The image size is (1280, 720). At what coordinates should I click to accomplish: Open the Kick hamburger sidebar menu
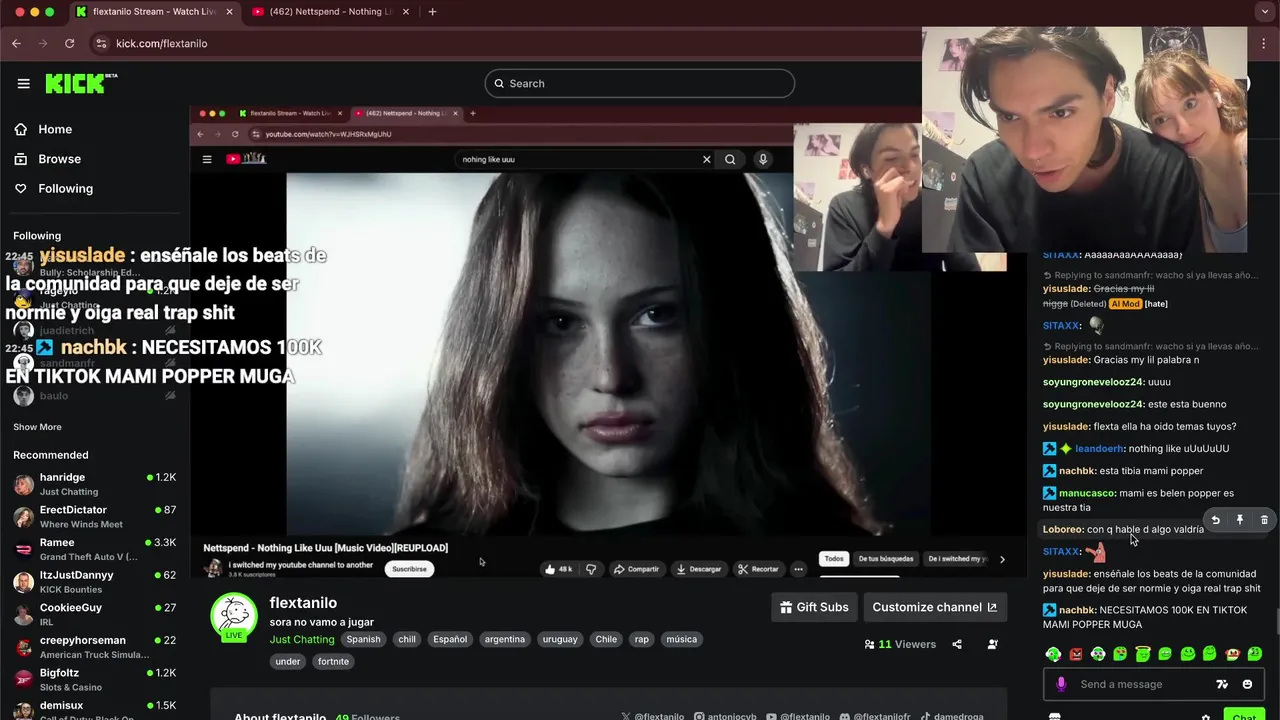point(23,83)
